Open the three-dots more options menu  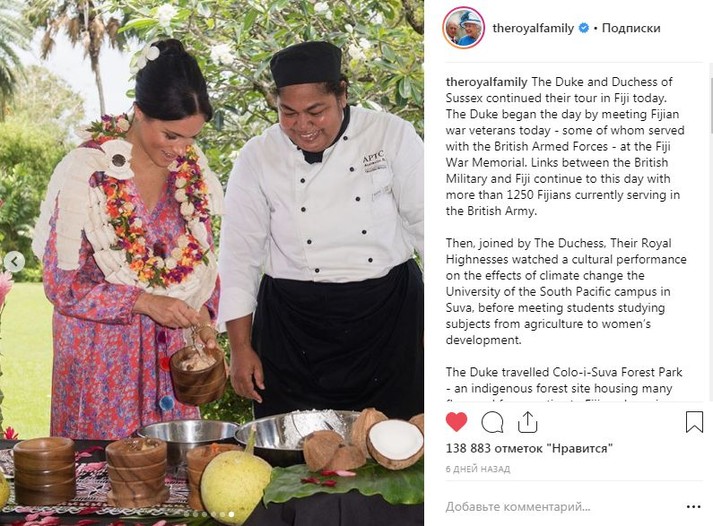coord(693,506)
